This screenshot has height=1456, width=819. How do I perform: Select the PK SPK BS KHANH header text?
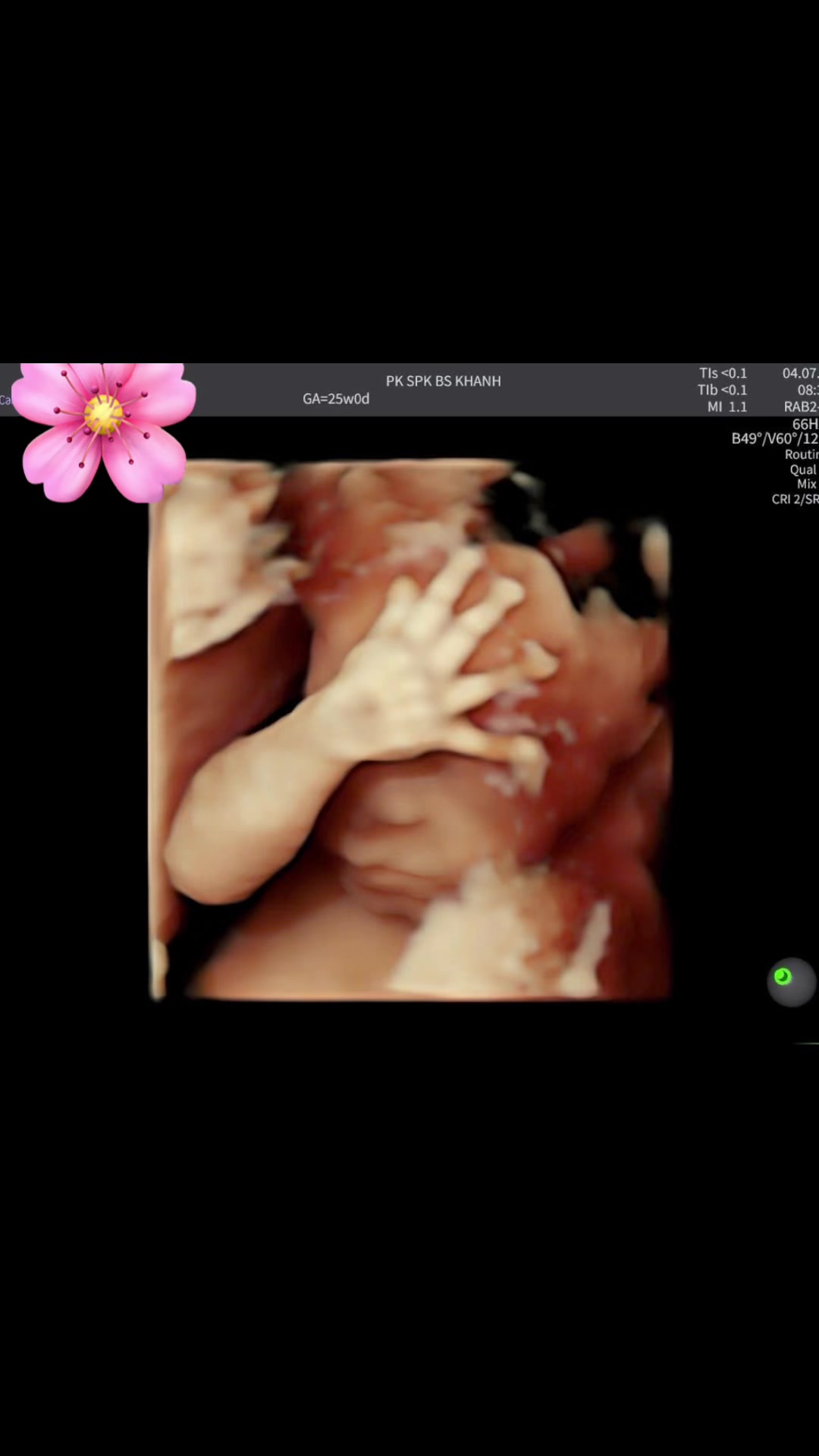pos(444,381)
